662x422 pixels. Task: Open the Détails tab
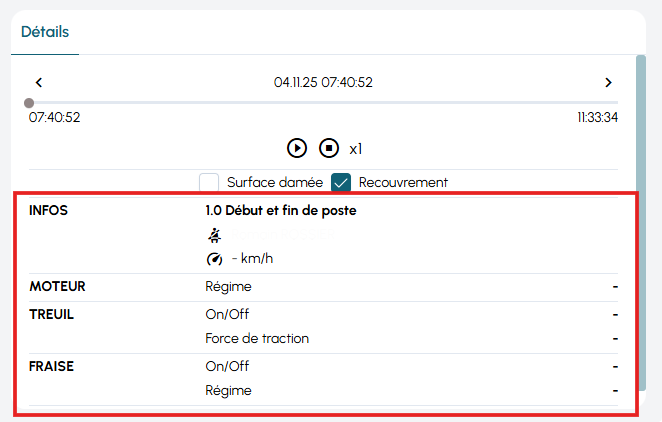click(x=45, y=32)
